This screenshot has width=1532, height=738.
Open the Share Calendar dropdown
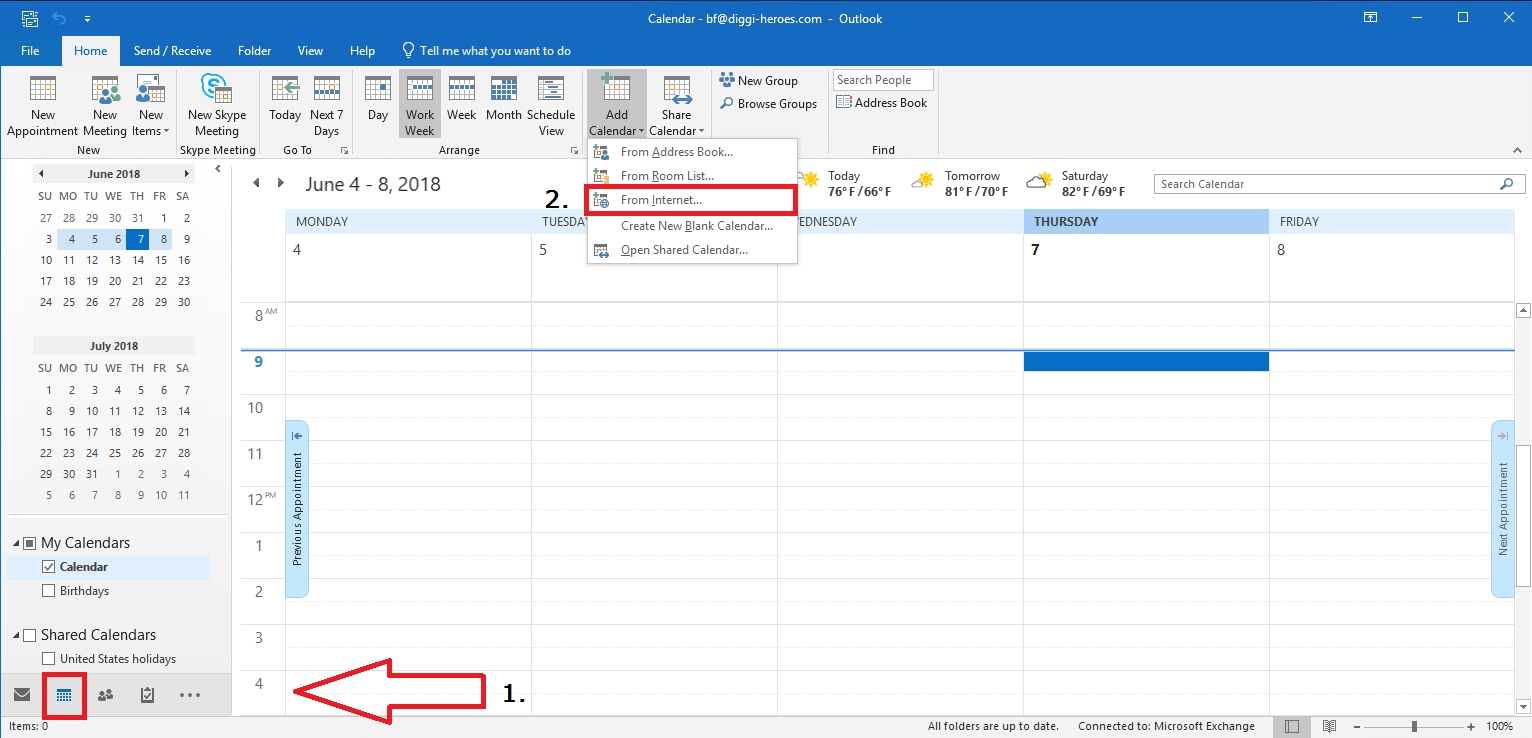click(677, 106)
